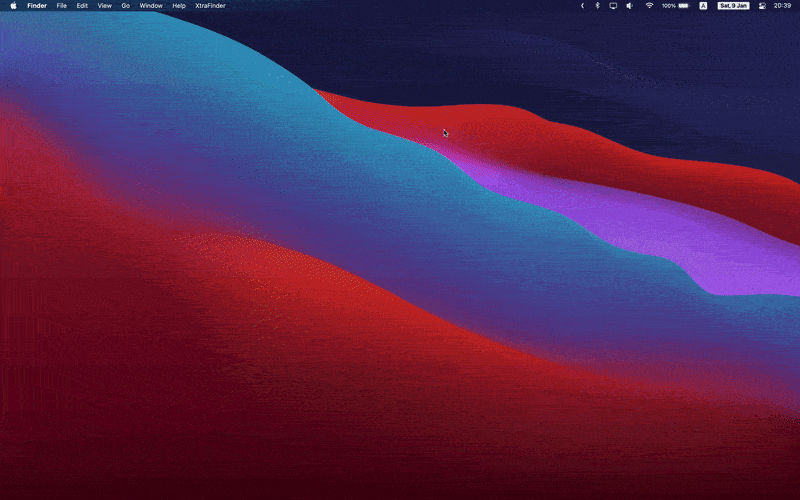800x500 pixels.
Task: Open the Window menu
Action: 151,6
